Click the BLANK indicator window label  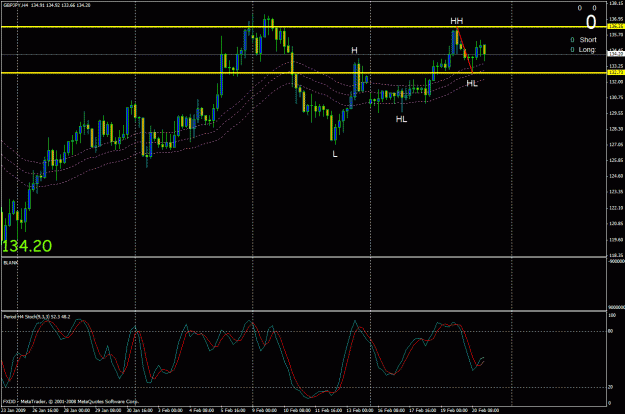point(11,263)
